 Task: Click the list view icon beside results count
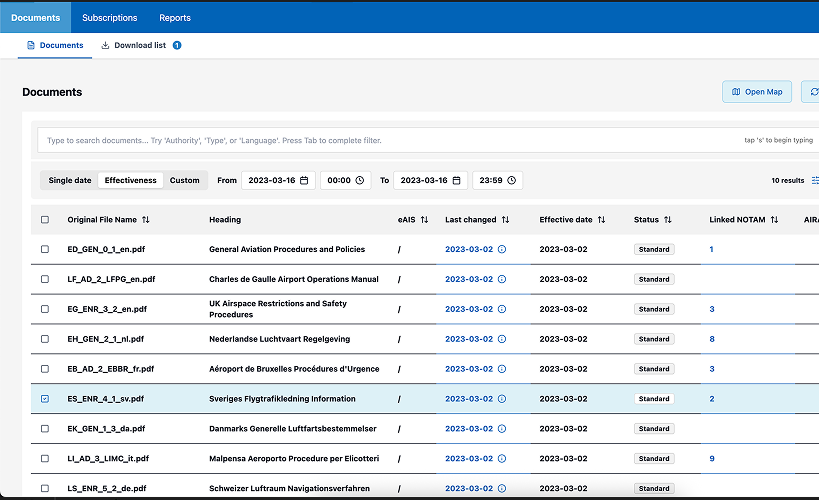tap(814, 181)
